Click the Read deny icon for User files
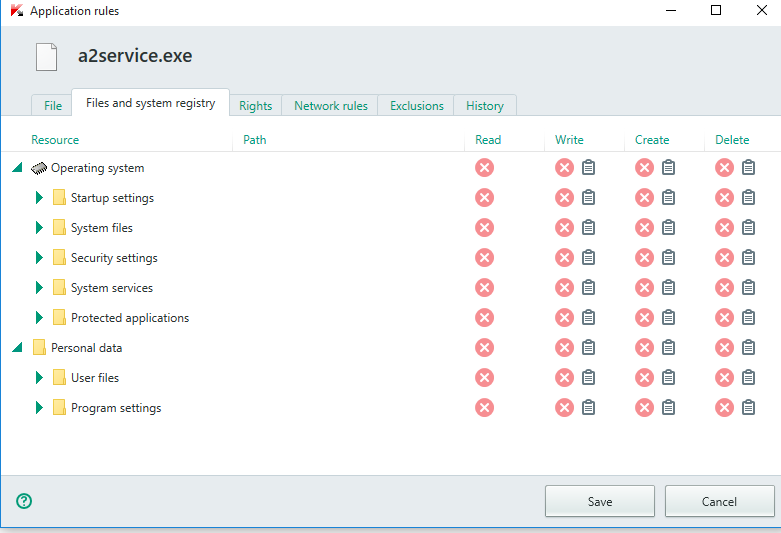The width and height of the screenshot is (781, 533). (485, 378)
